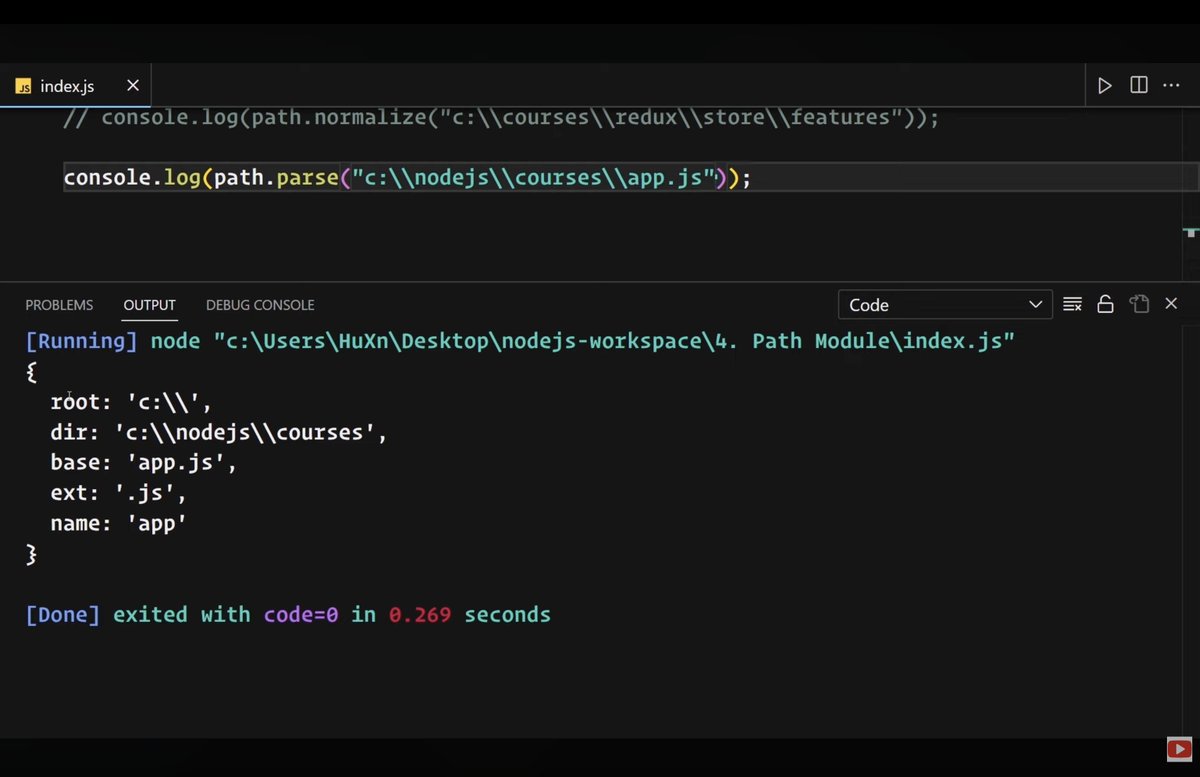Screen dimensions: 1200x777
Task: Click the "root: 'c:\\'" output line
Action: tap(131, 402)
